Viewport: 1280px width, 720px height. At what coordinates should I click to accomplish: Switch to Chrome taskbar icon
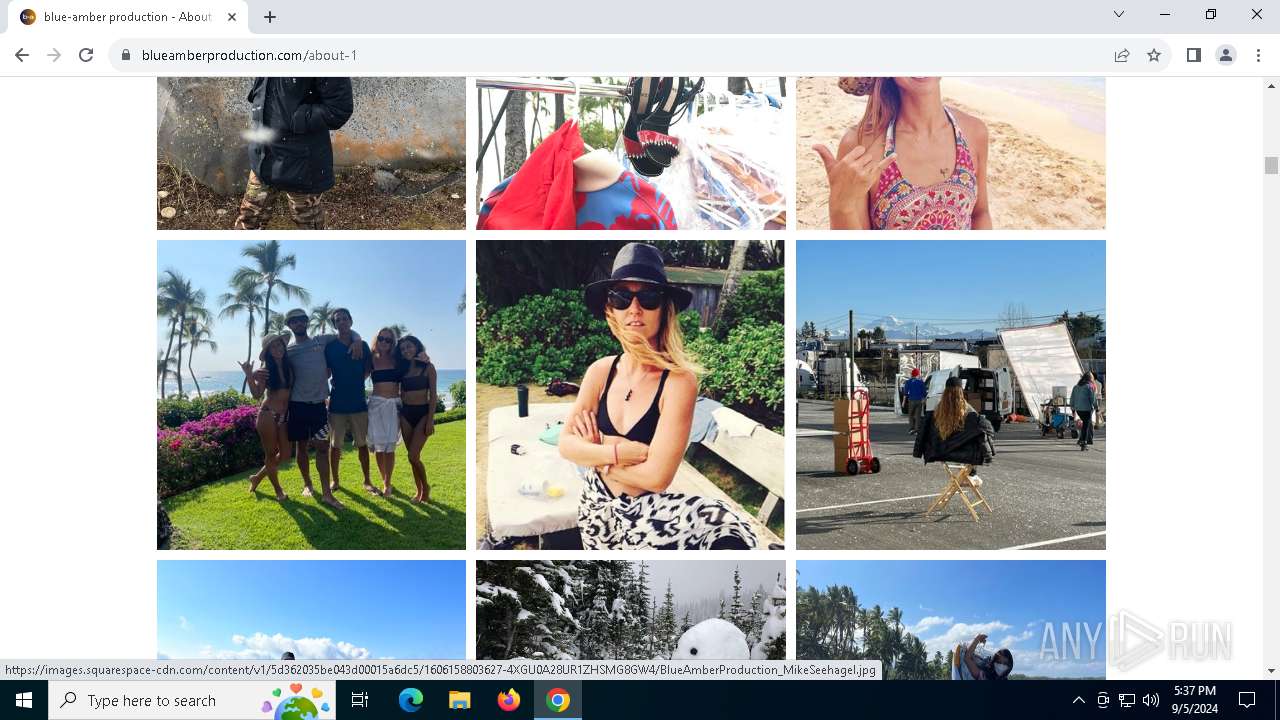(558, 700)
